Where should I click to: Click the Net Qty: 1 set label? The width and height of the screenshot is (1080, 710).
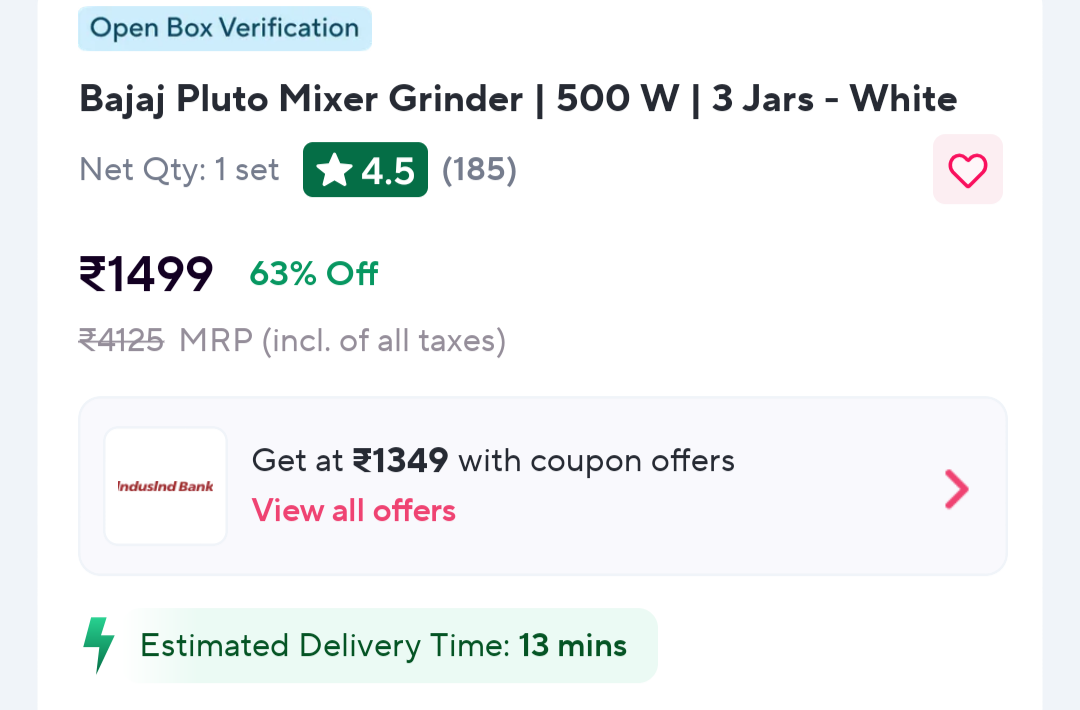tap(179, 170)
